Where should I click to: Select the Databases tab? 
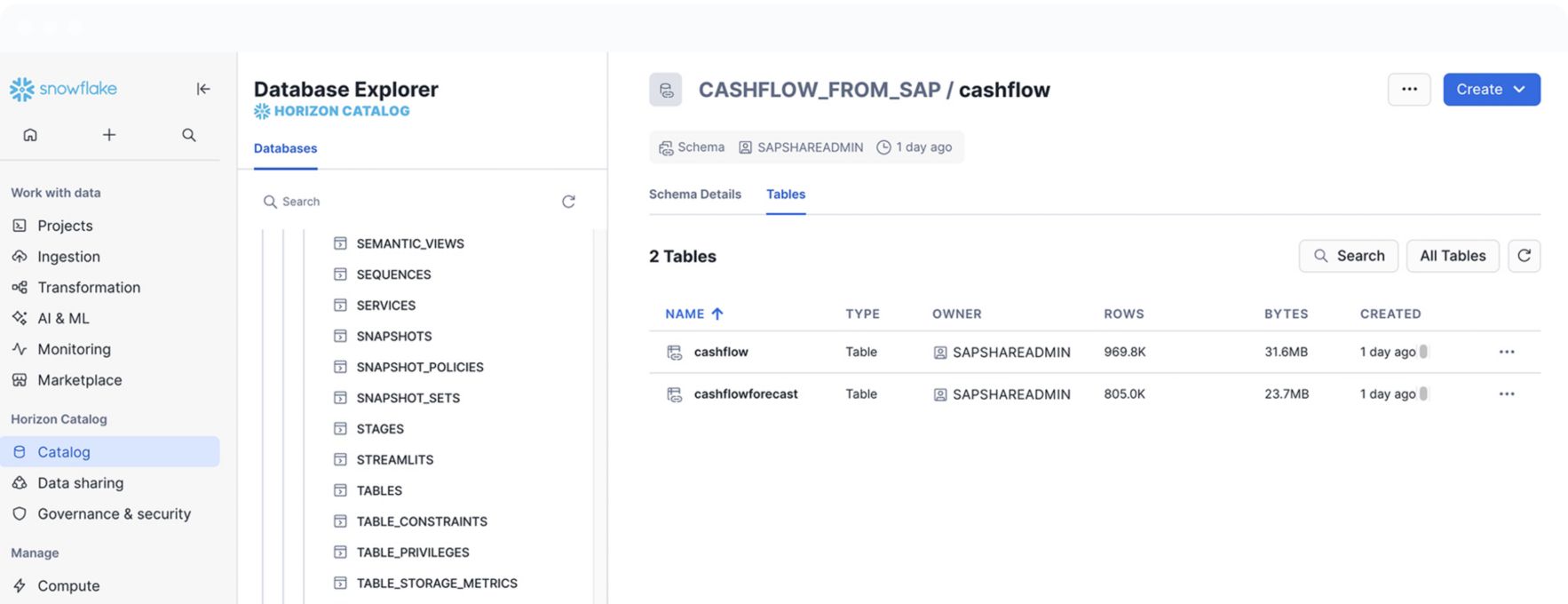tap(285, 148)
